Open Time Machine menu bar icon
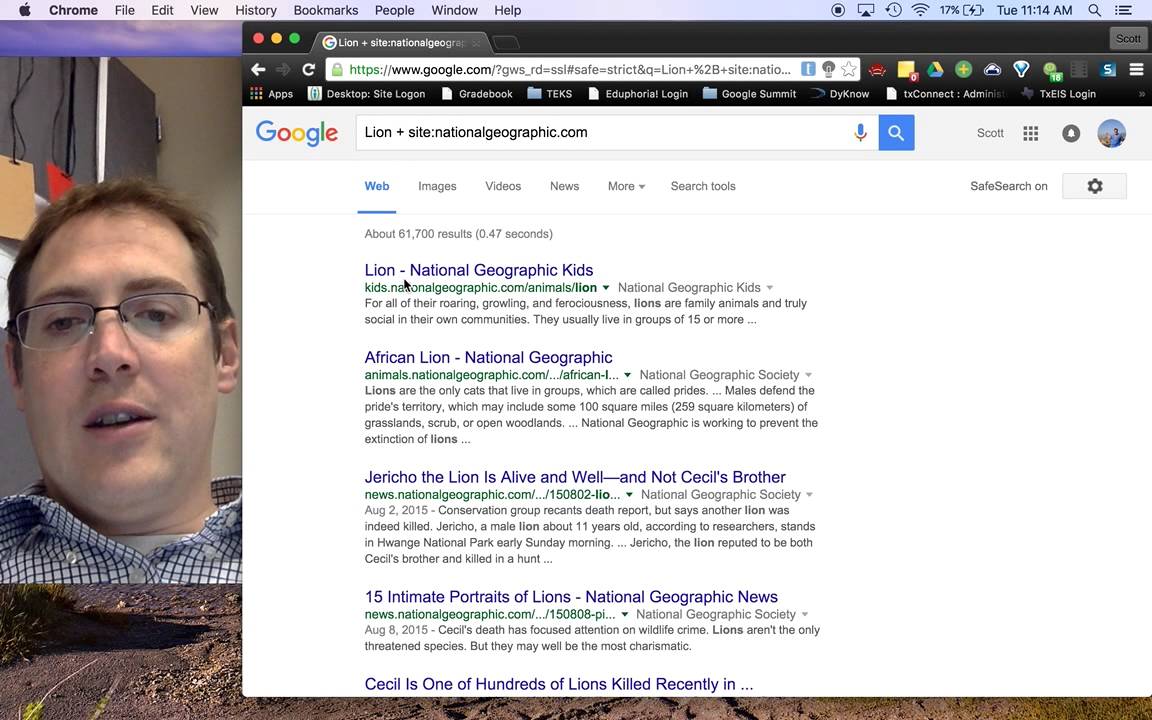This screenshot has height=720, width=1152. [x=893, y=10]
